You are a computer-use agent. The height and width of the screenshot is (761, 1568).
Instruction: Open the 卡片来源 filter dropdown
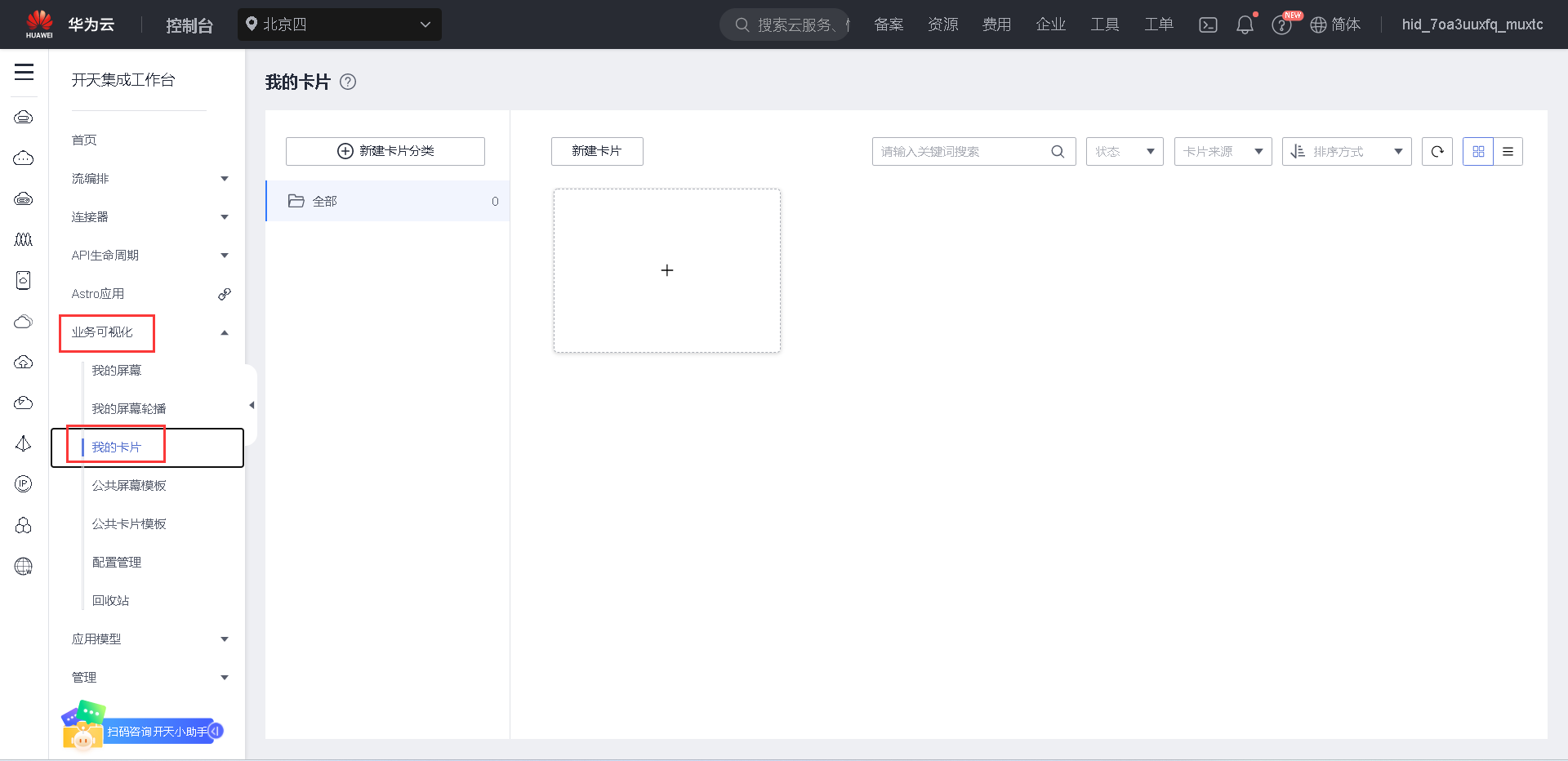click(x=1223, y=151)
